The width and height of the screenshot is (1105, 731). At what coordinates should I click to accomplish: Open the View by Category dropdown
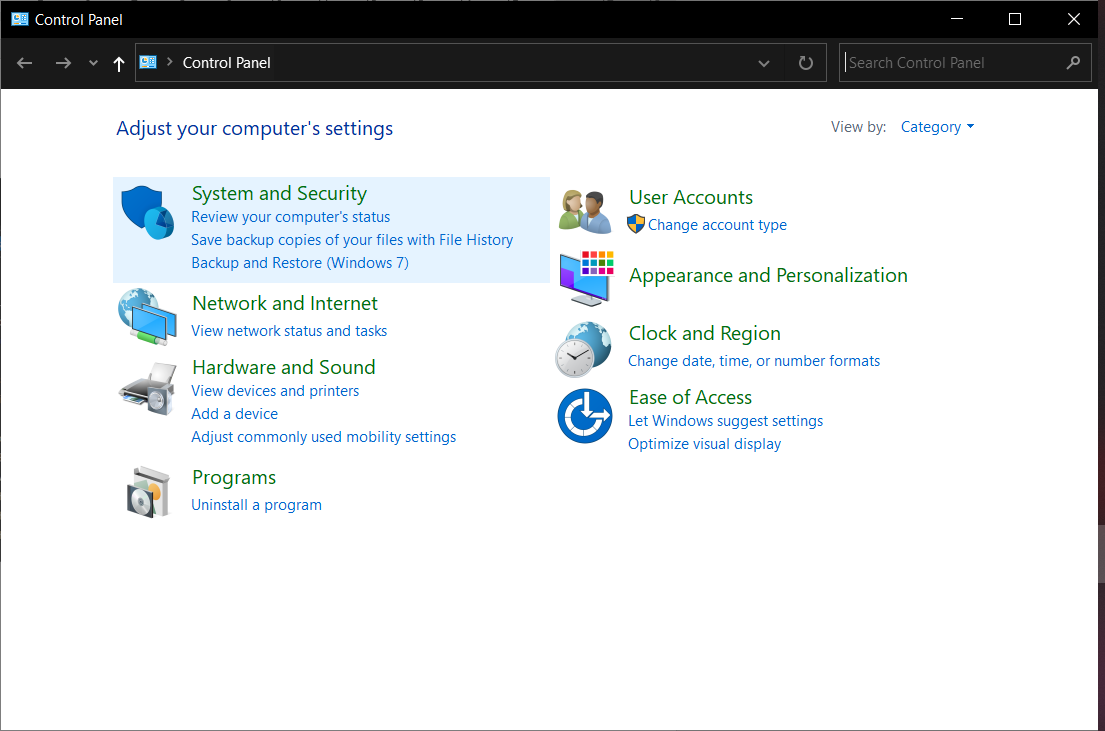pyautogui.click(x=937, y=127)
